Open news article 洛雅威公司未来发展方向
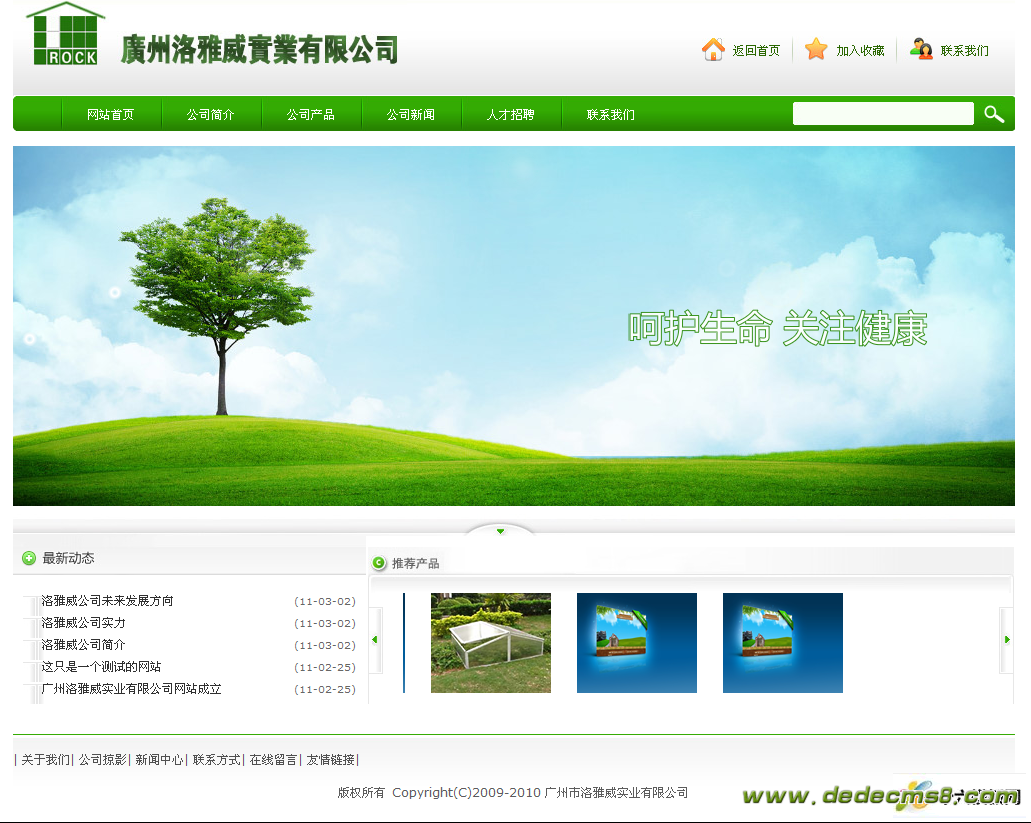 (x=107, y=601)
